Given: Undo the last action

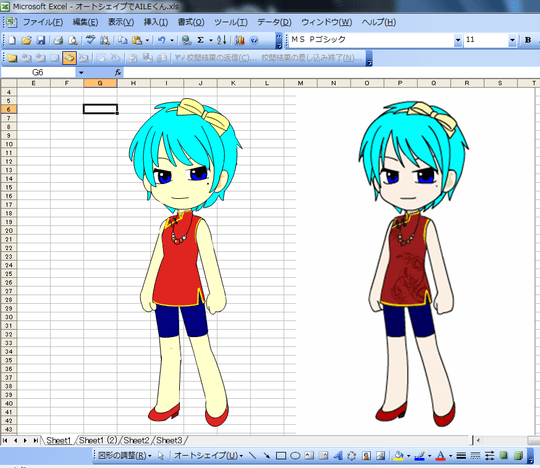Looking at the screenshot, I should [x=161, y=40].
